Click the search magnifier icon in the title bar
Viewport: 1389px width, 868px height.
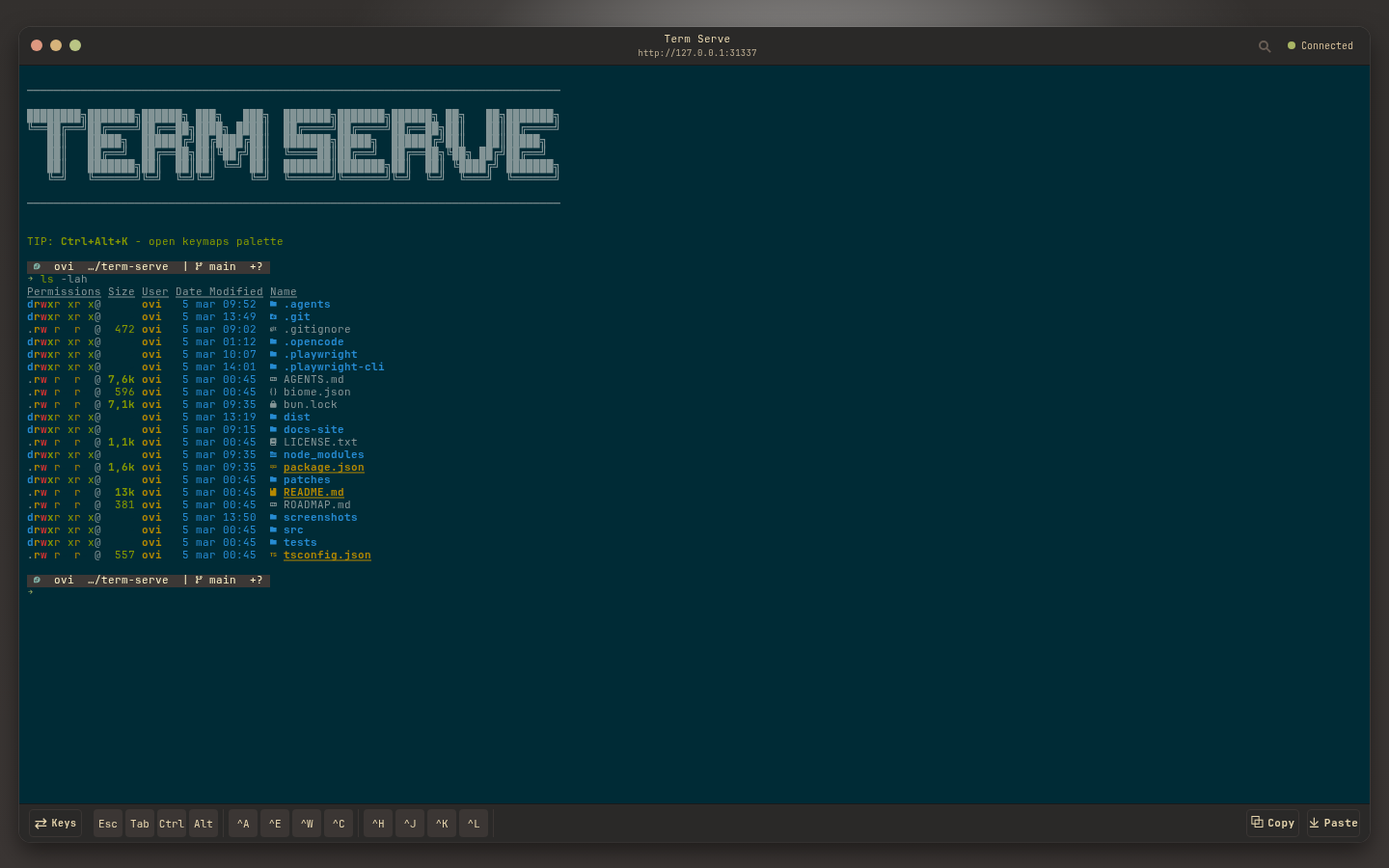pos(1265,45)
